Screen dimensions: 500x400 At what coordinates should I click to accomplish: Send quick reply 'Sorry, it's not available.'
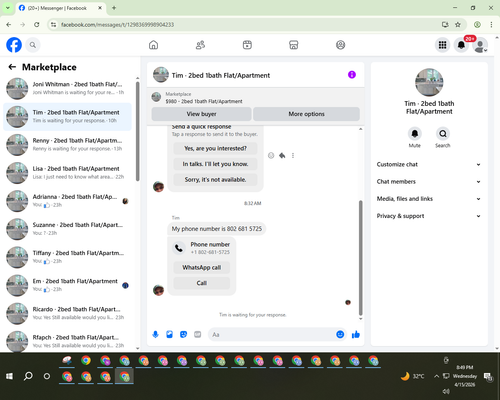[x=215, y=180]
